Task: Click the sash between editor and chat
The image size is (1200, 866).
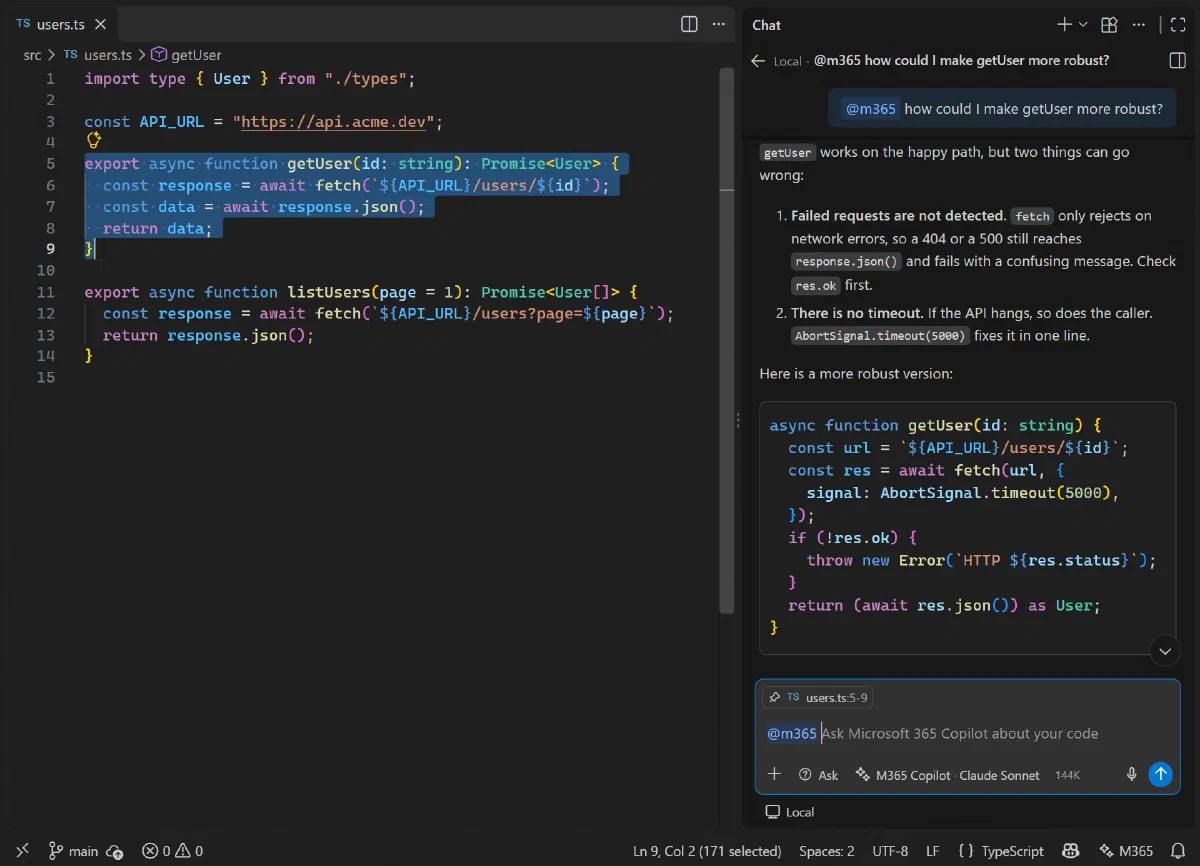Action: pos(739,420)
